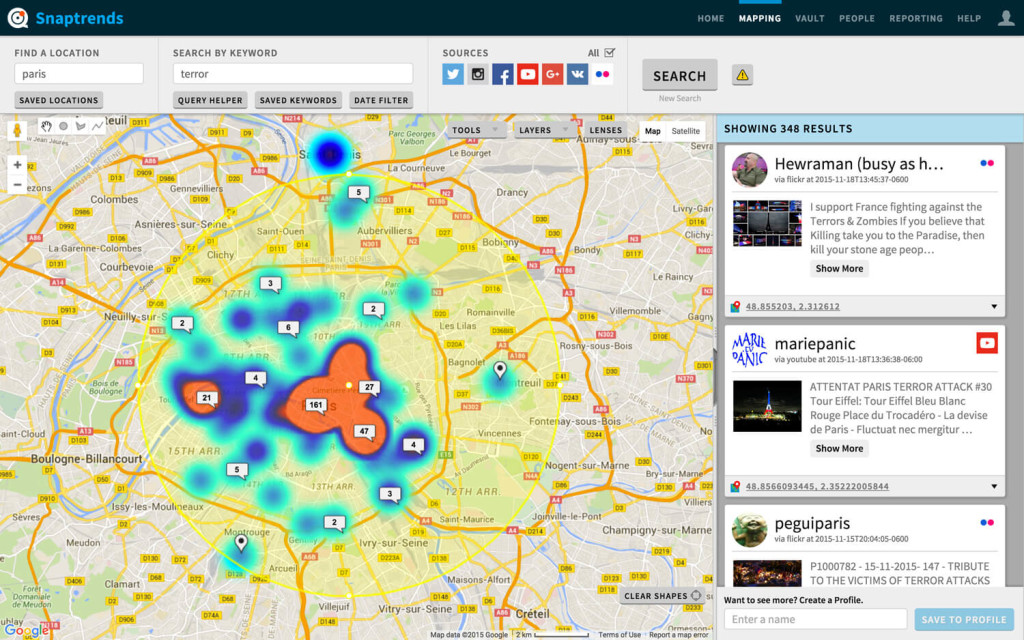This screenshot has width=1024, height=640.
Task: Open Saved Keywords
Action: [298, 100]
